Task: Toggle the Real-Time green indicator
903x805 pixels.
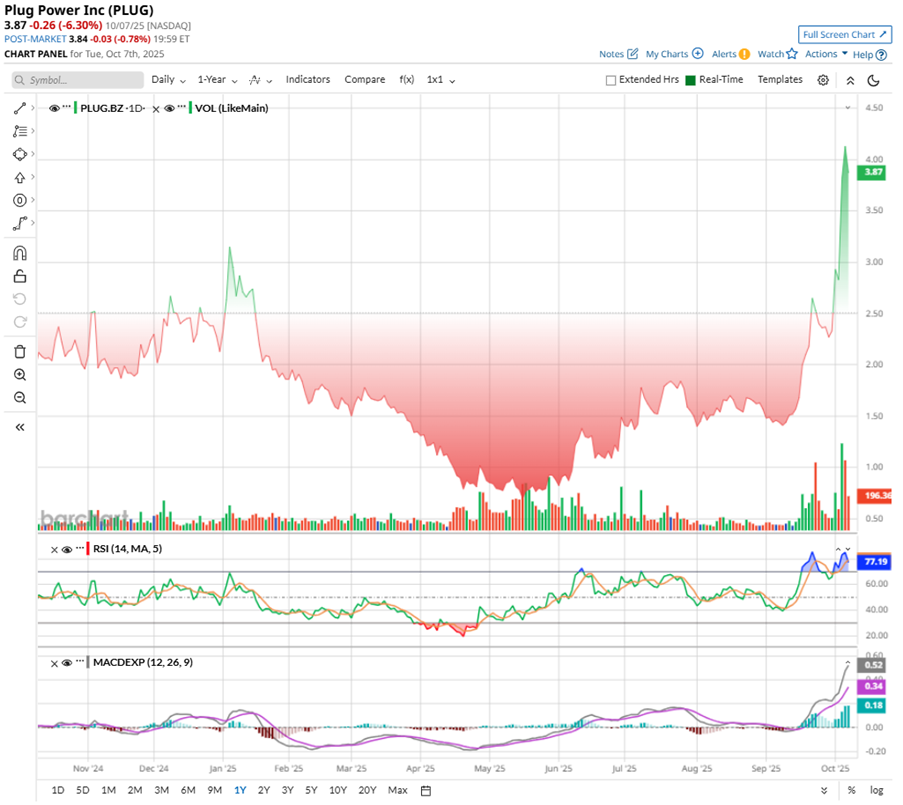Action: point(690,80)
